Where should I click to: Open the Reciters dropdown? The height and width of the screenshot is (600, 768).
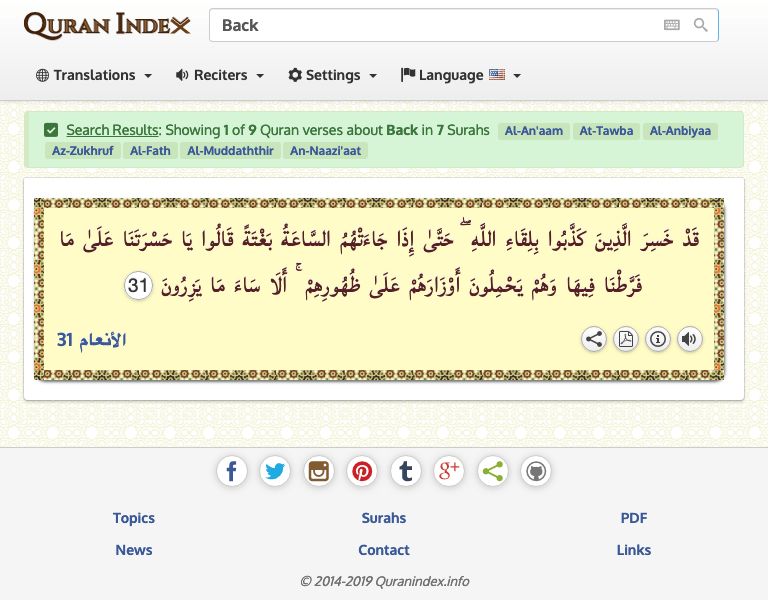click(x=220, y=75)
